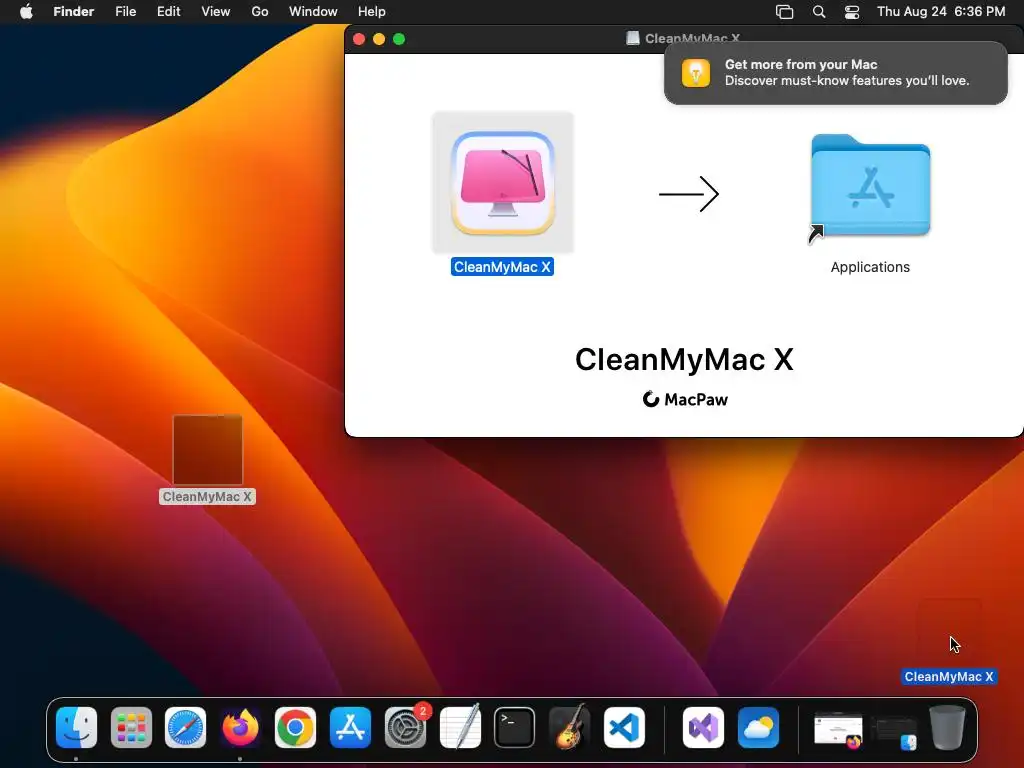Launch GarageBand from the Dock

(x=569, y=728)
